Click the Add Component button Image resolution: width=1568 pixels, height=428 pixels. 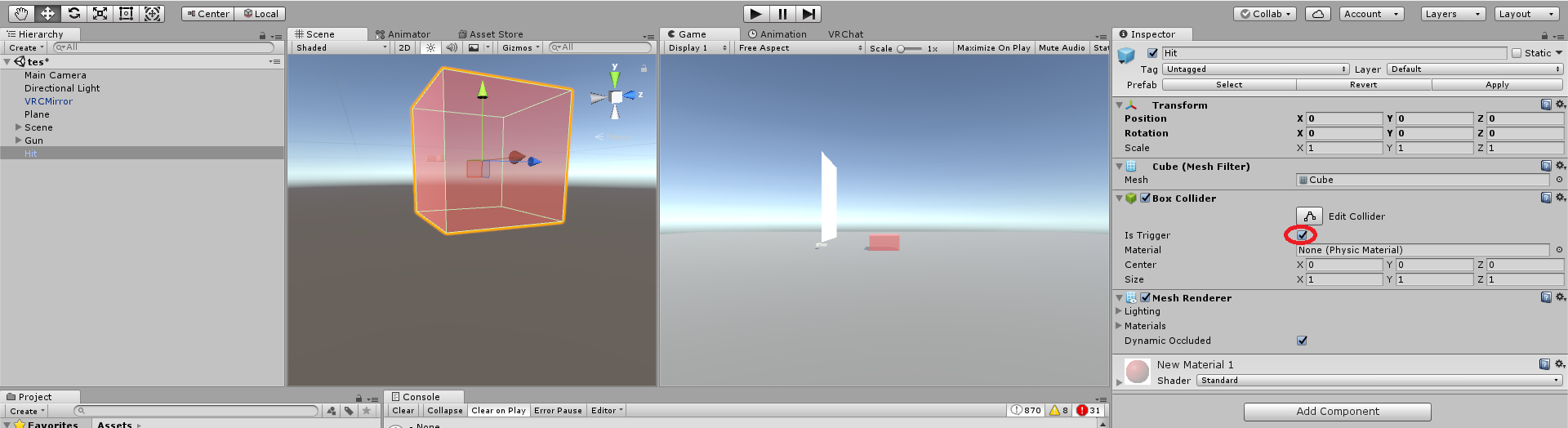coord(1337,412)
